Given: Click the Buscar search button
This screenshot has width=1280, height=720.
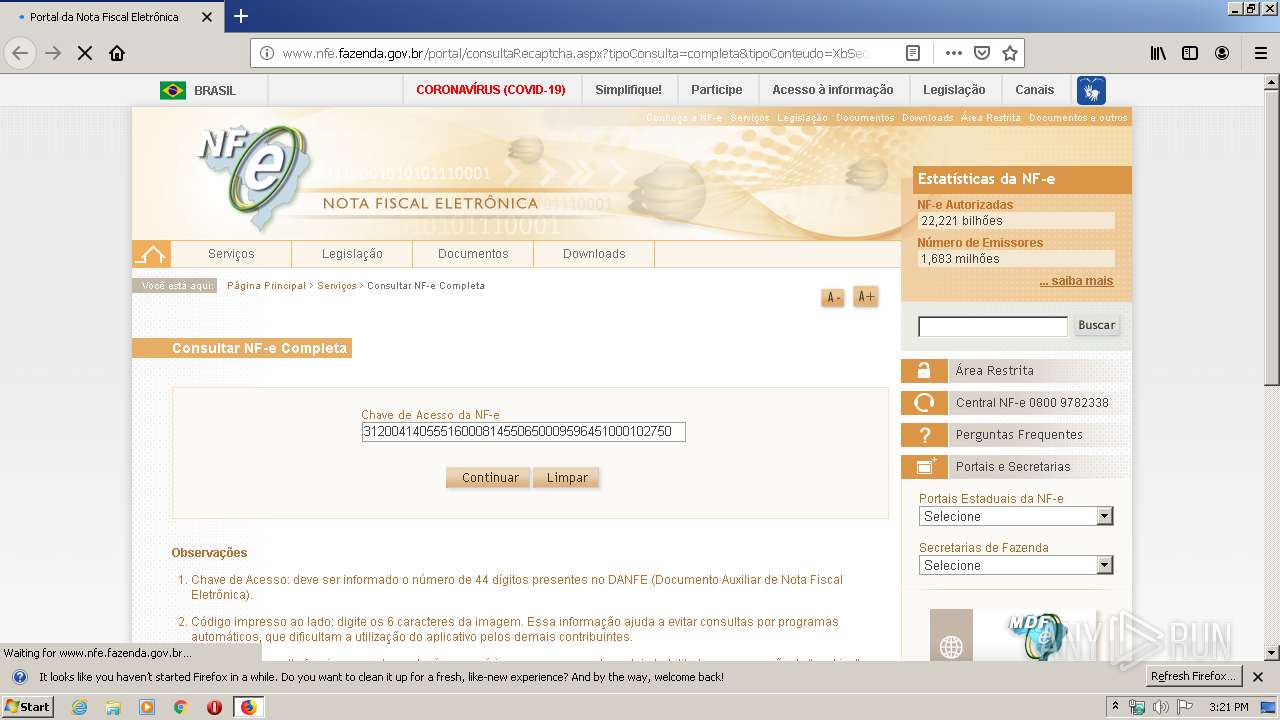Looking at the screenshot, I should [1096, 325].
